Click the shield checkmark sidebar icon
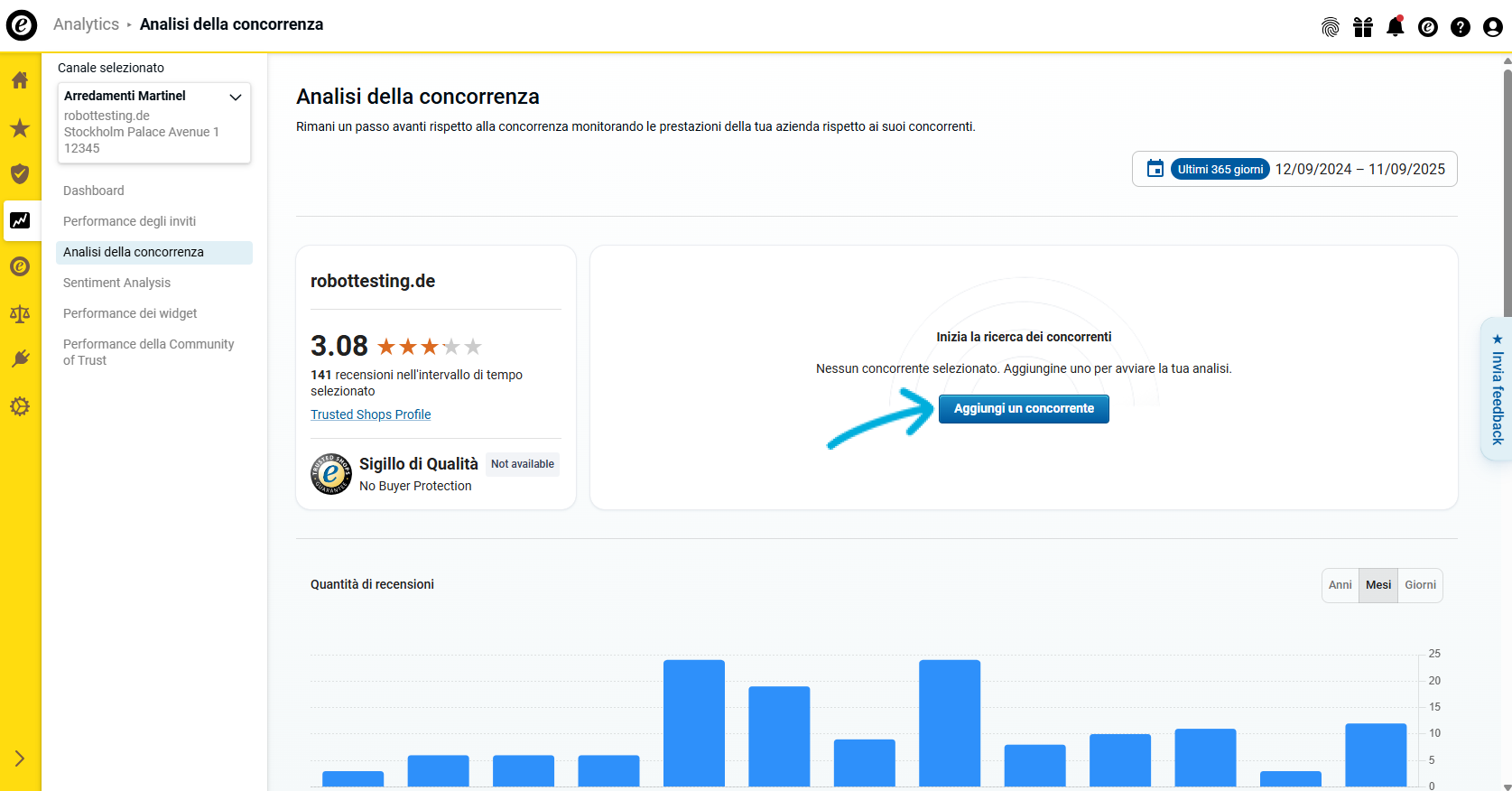The image size is (1512, 791). [20, 174]
